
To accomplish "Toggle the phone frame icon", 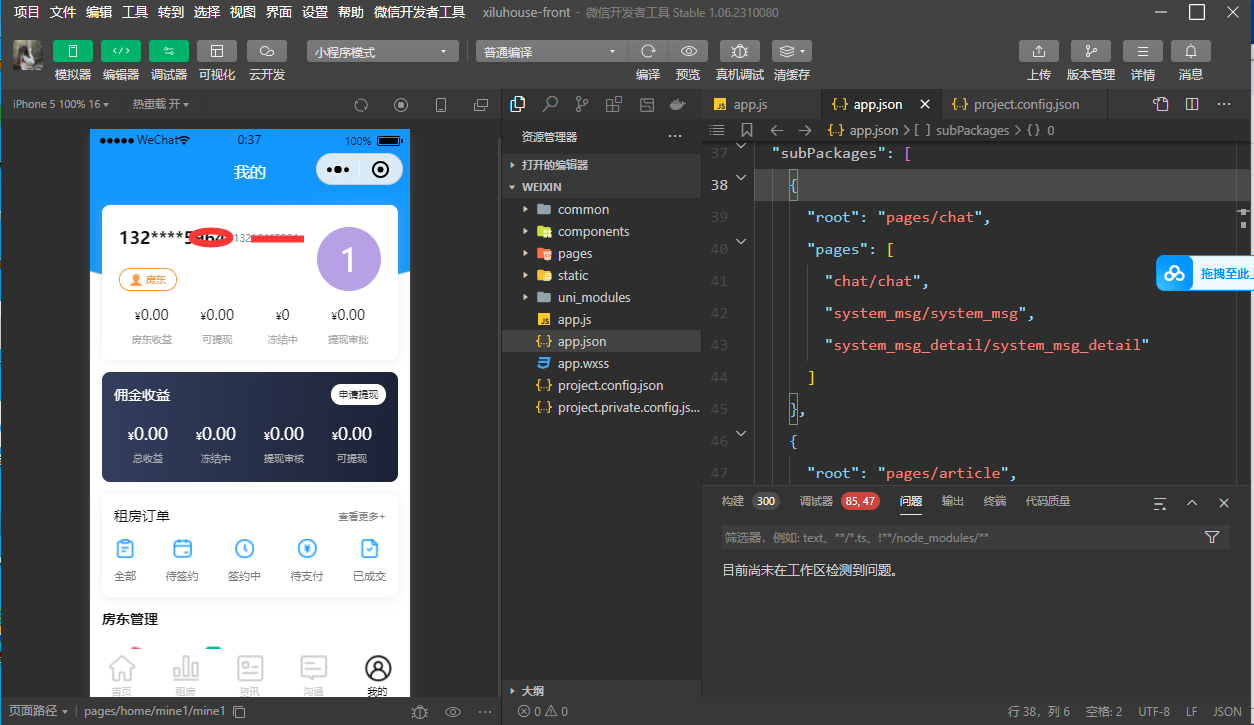I will pyautogui.click(x=441, y=105).
